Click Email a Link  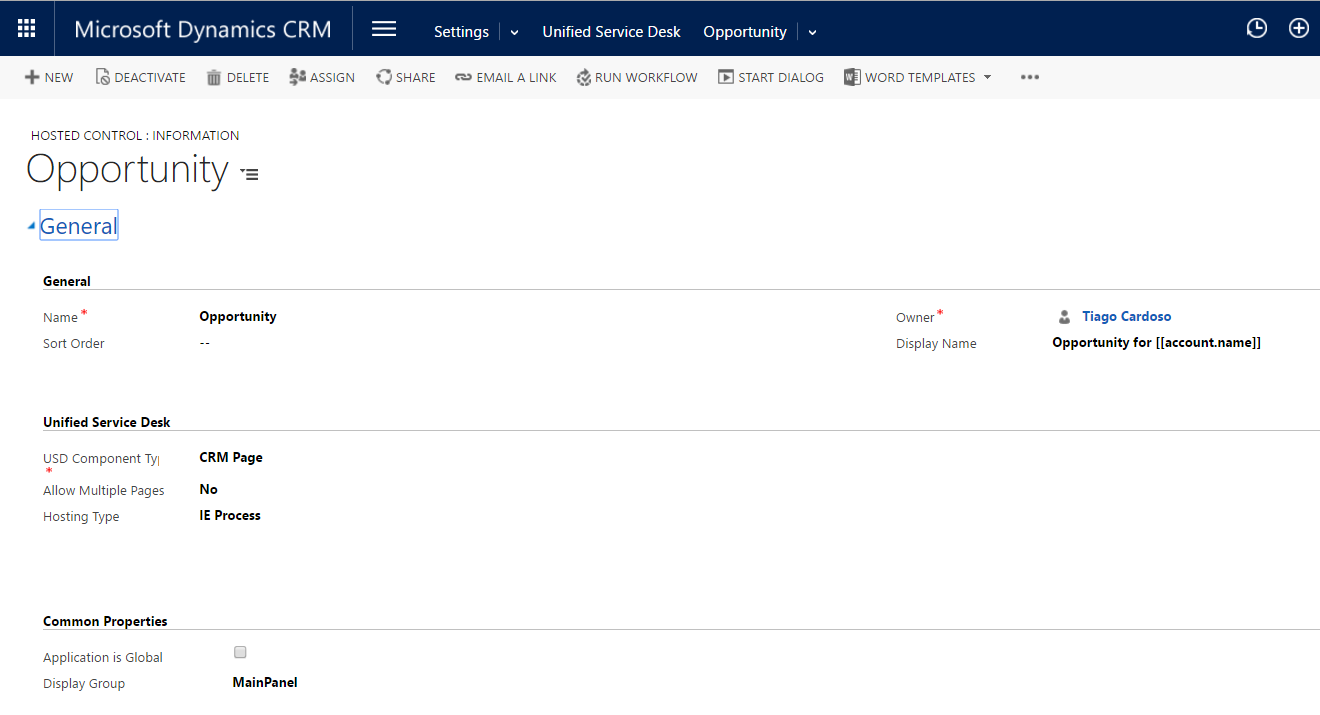click(x=506, y=78)
